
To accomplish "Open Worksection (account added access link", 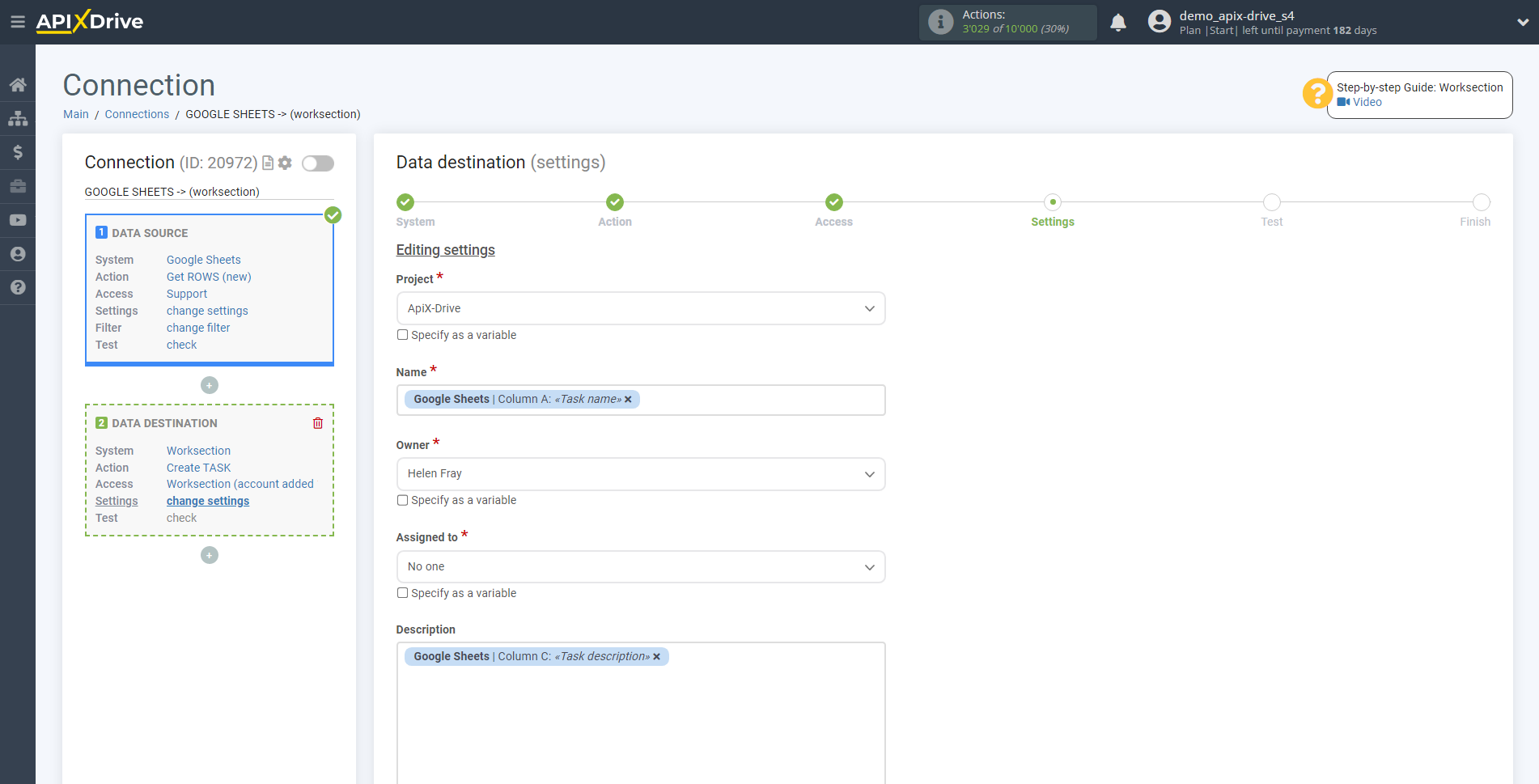I will click(240, 484).
